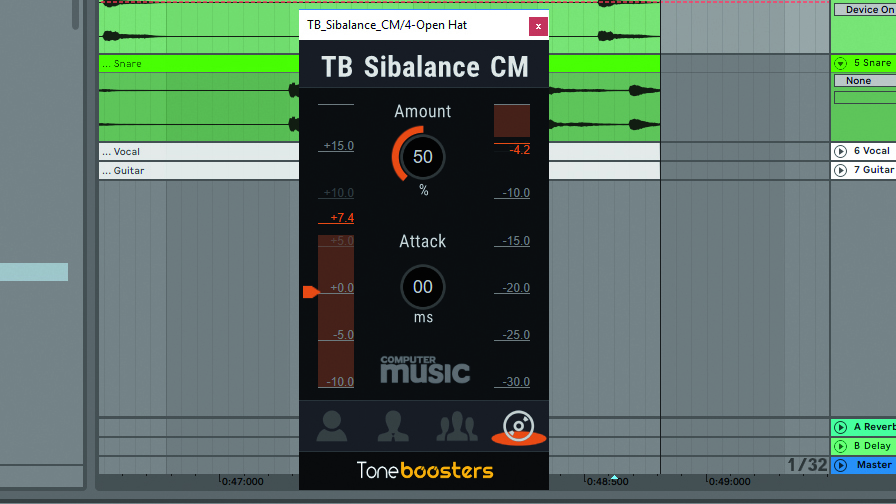Select the single male voice mode icon
The height and width of the screenshot is (504, 896).
tap(331, 426)
